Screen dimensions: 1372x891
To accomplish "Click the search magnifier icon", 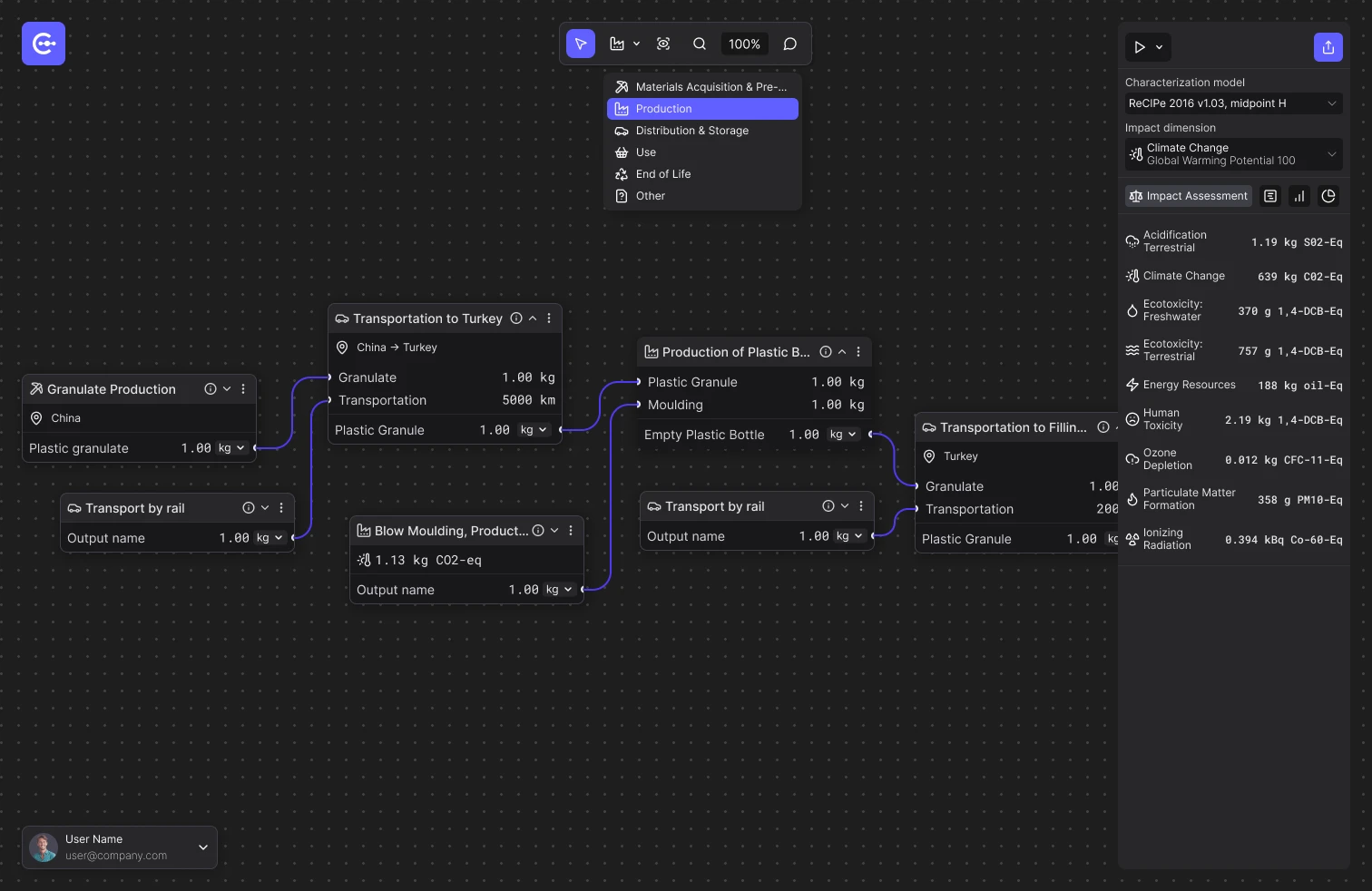I will pyautogui.click(x=700, y=44).
